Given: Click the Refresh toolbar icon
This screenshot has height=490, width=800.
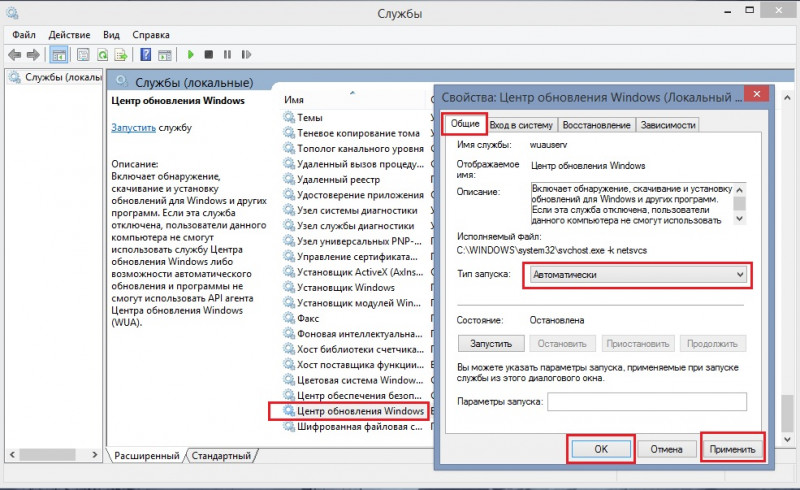Looking at the screenshot, I should coord(103,55).
